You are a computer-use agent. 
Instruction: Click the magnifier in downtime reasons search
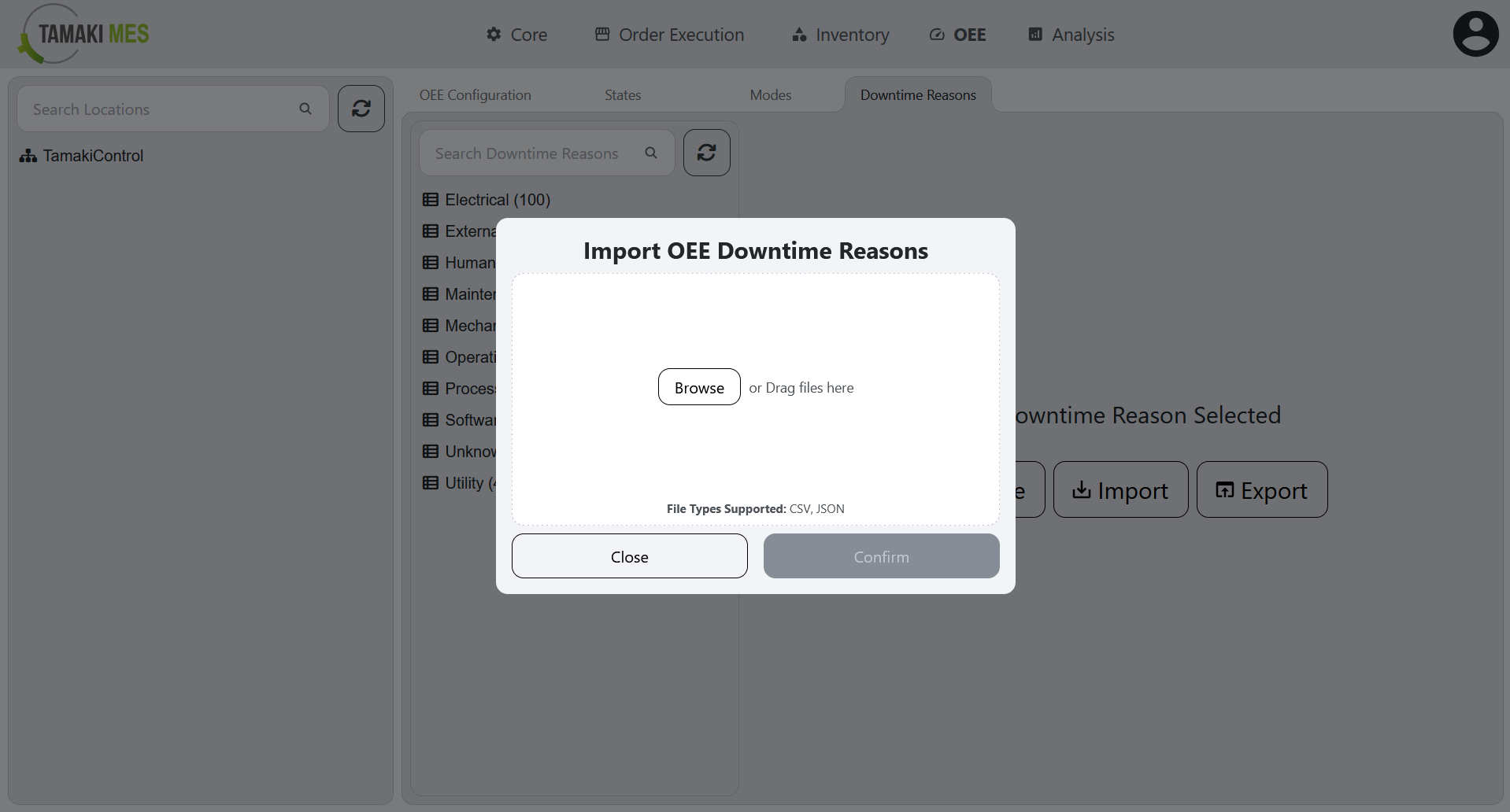(651, 153)
